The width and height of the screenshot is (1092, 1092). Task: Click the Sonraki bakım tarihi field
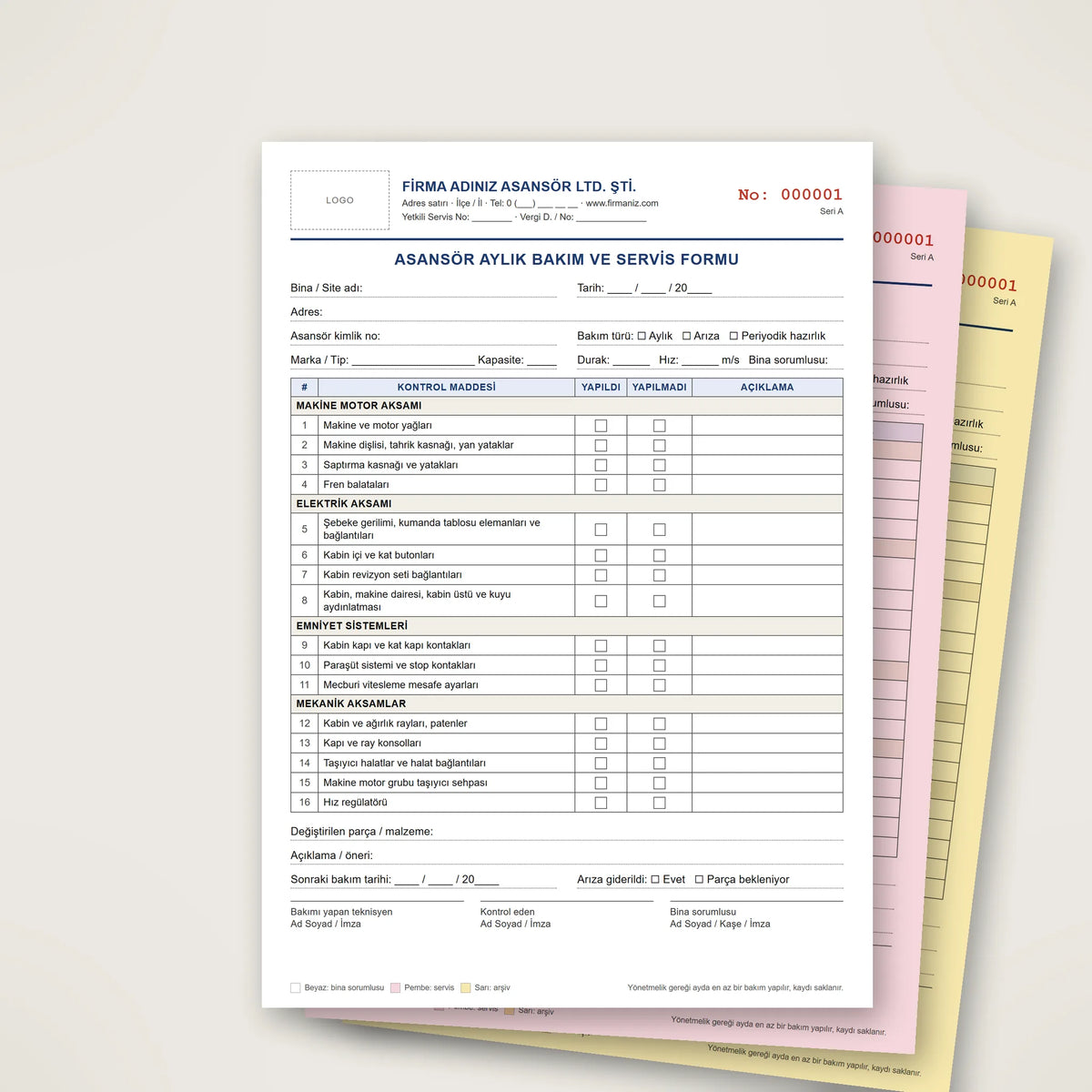click(x=423, y=879)
